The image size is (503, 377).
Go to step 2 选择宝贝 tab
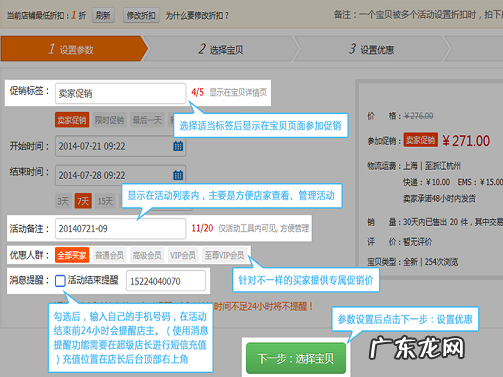[x=222, y=49]
